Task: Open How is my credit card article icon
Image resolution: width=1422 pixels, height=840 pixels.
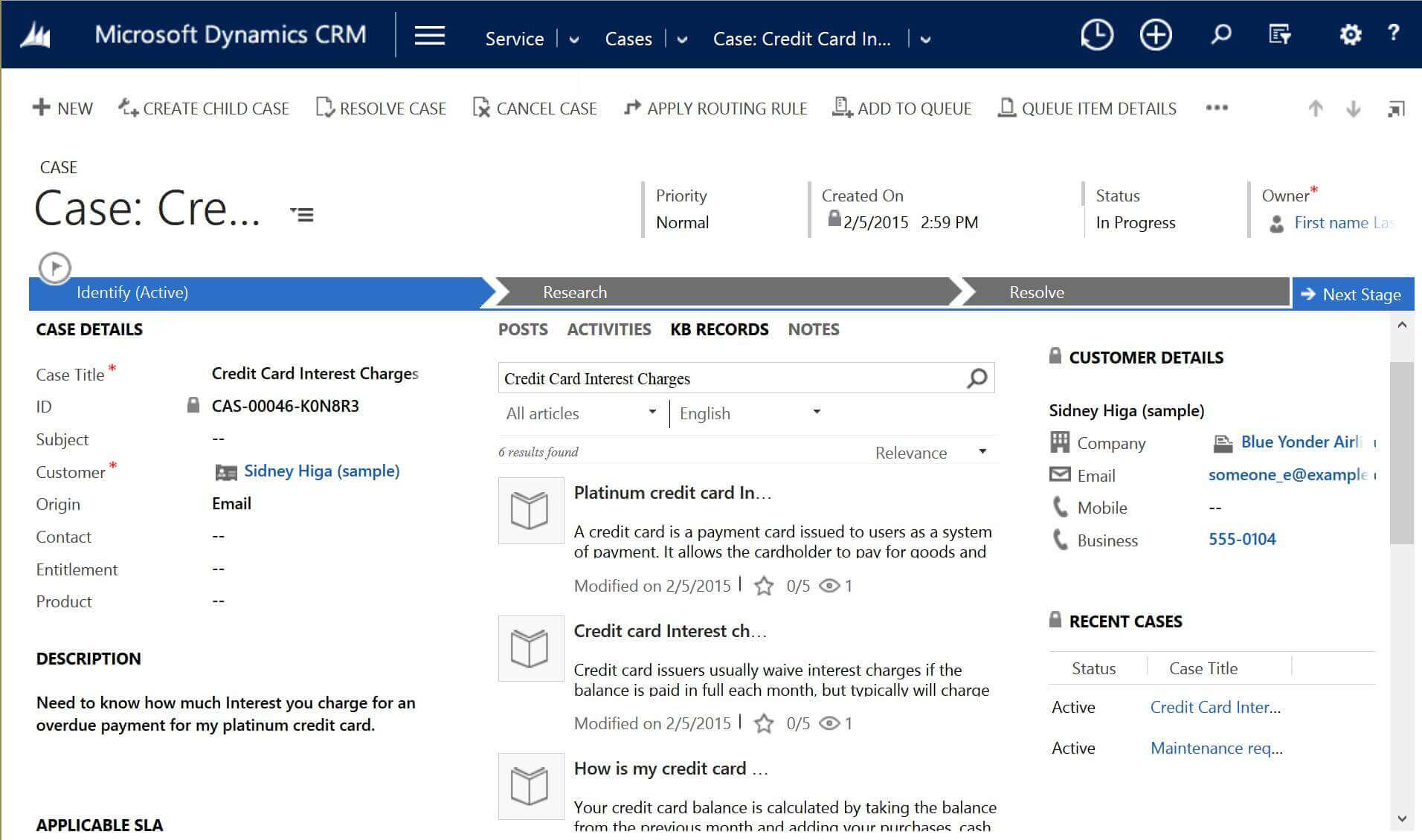Action: pyautogui.click(x=530, y=786)
